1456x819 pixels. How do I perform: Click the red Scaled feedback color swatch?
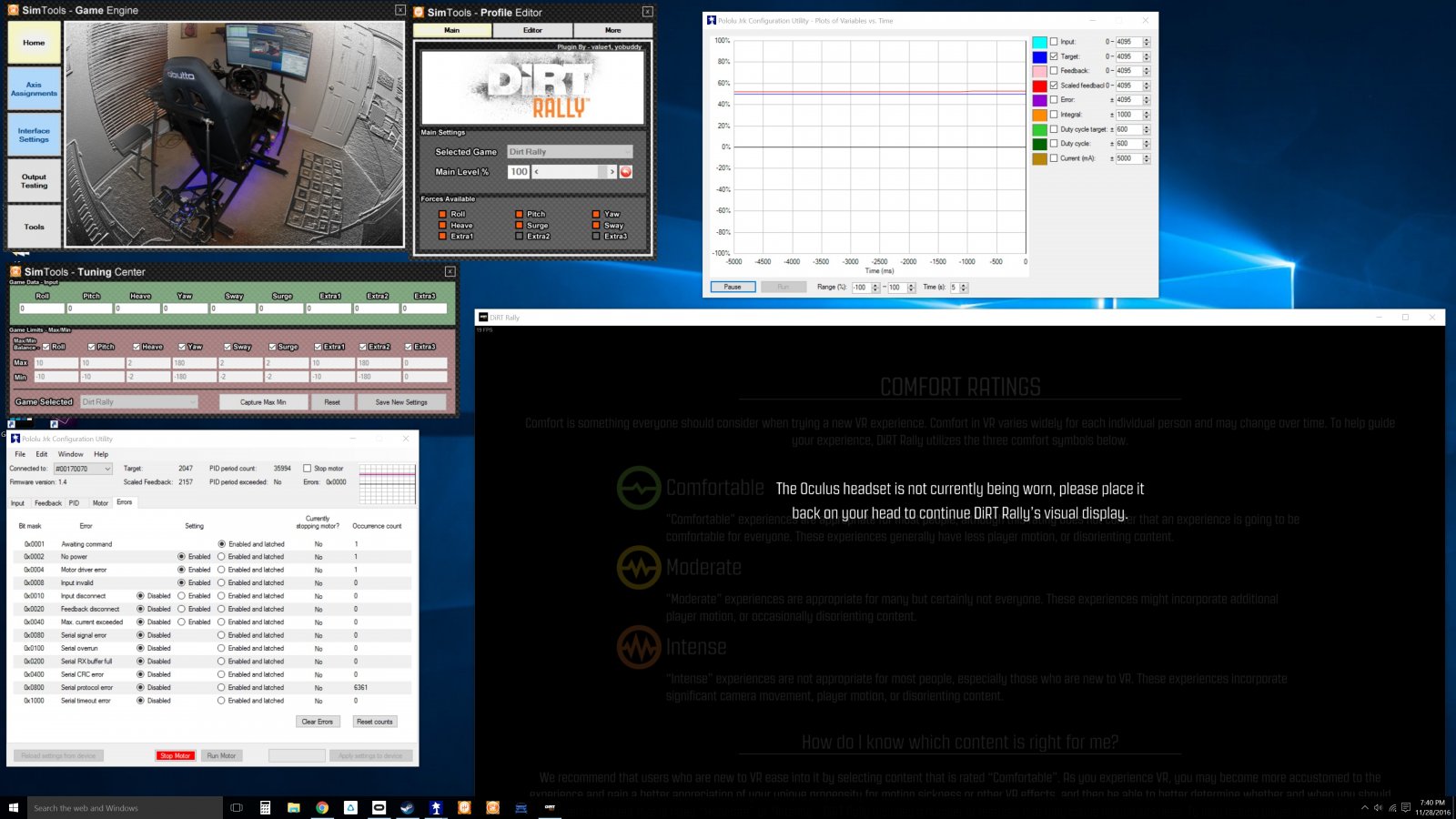pyautogui.click(x=1039, y=86)
